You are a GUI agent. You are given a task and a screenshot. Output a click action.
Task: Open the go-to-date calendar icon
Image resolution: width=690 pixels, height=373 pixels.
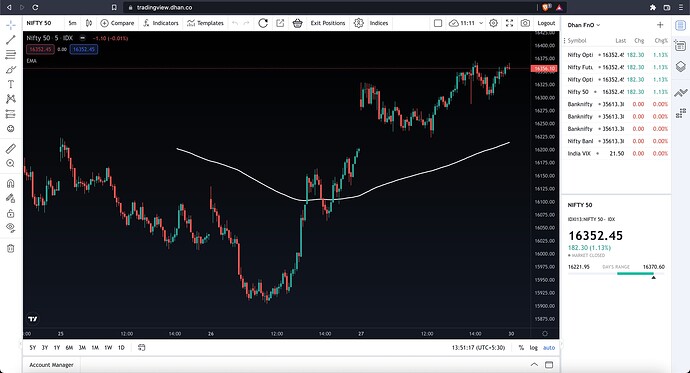(x=141, y=347)
